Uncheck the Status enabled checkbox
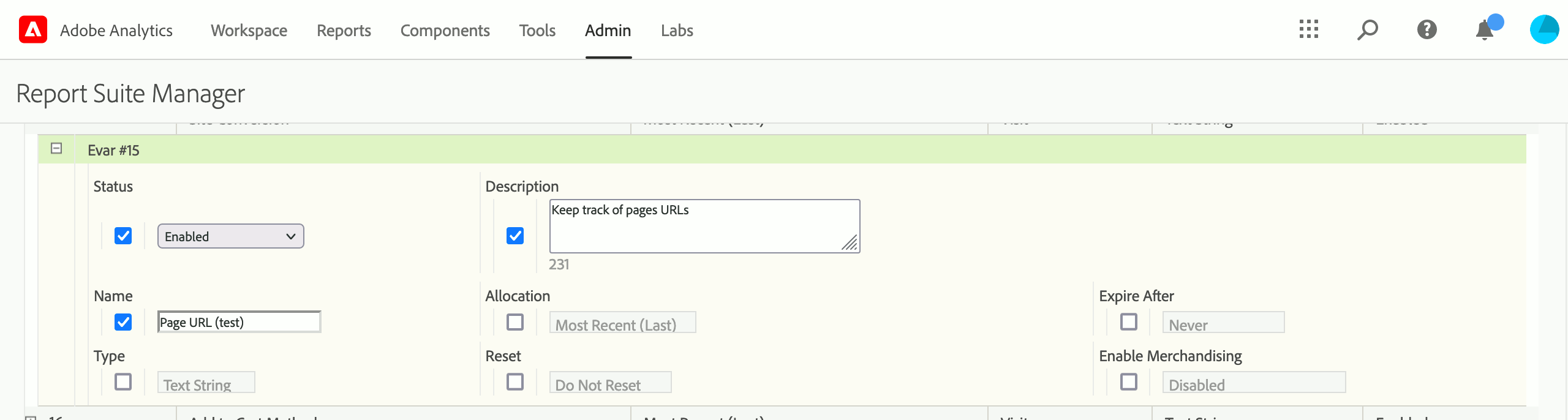Image resolution: width=1568 pixels, height=420 pixels. (x=123, y=236)
